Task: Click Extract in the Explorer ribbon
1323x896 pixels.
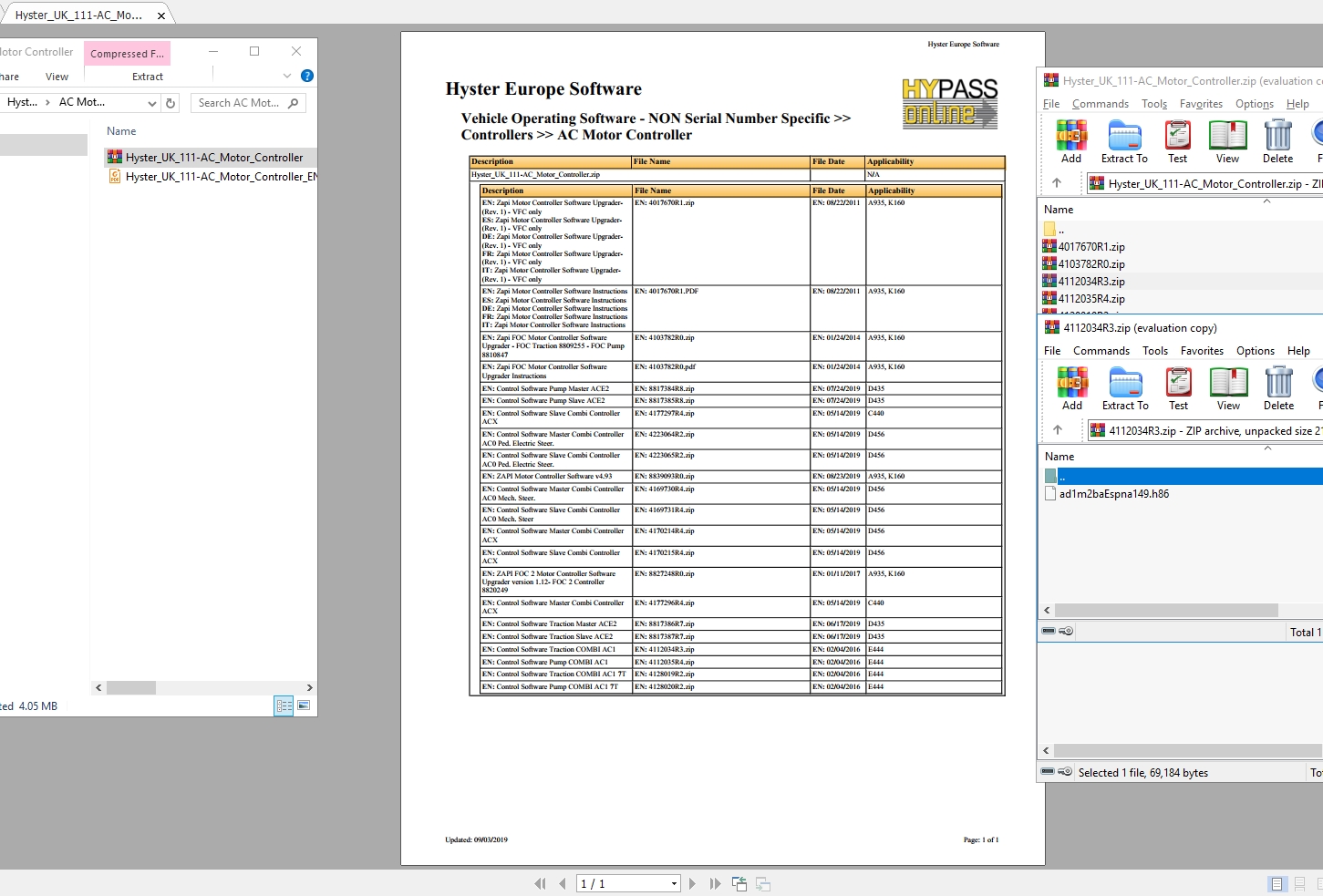Action: pos(147,77)
